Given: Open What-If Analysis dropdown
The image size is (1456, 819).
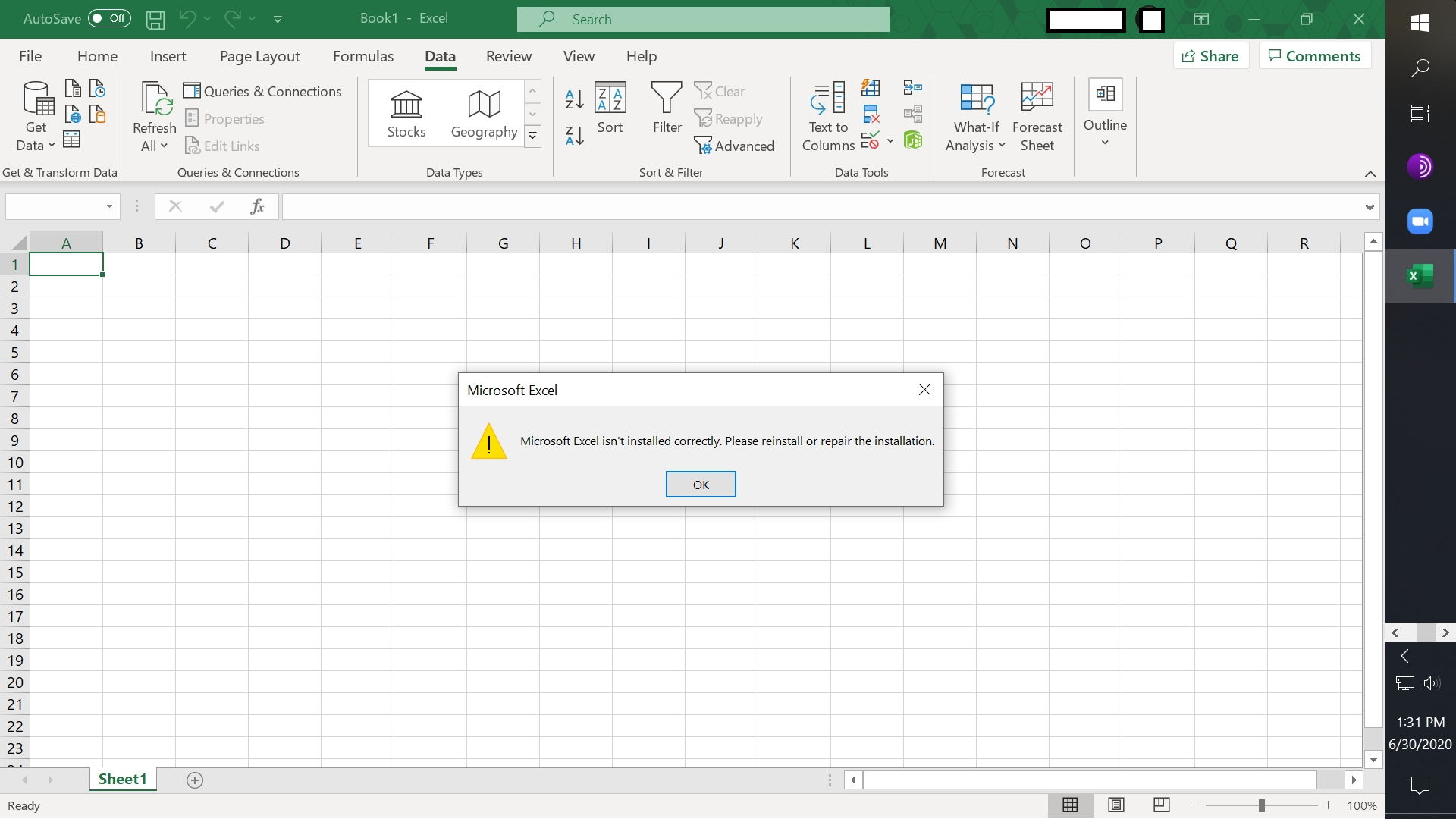Looking at the screenshot, I should pyautogui.click(x=976, y=136).
